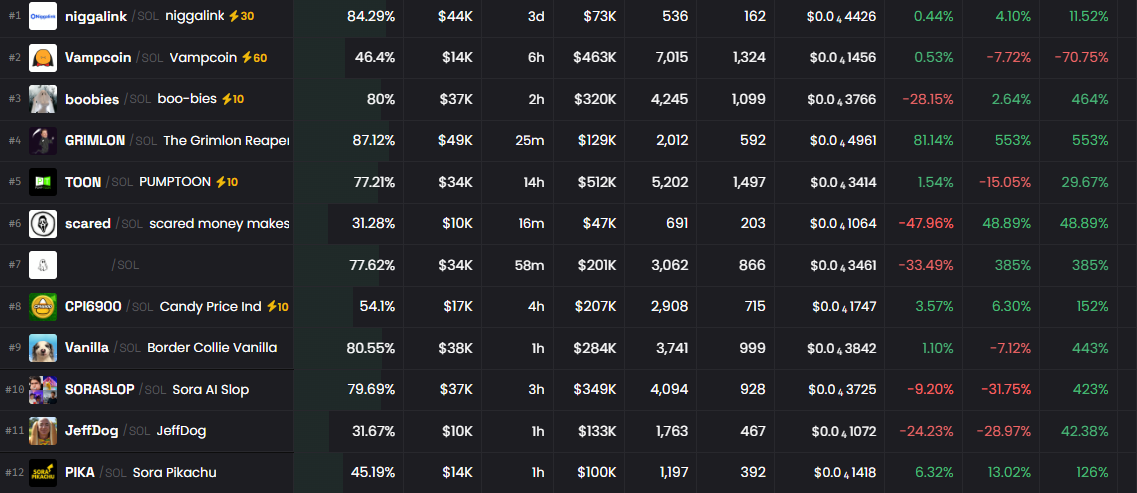Screen dimensions: 1137x493
Task: Click the -70.75% change for Vampcoin
Action: tap(1081, 58)
